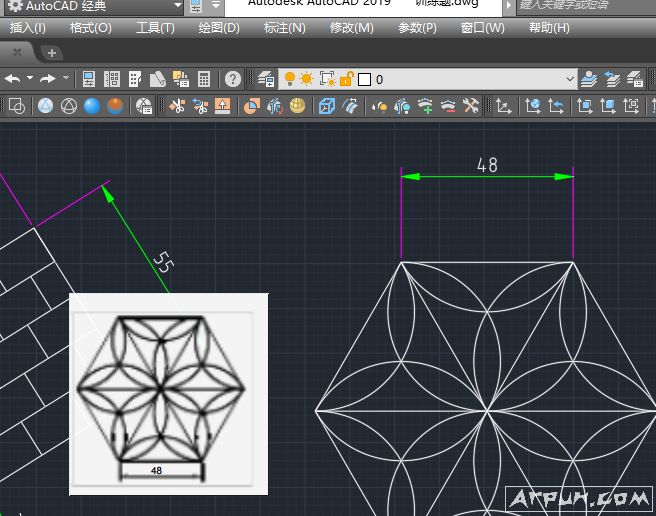Close the current drawing tab X

click(17, 52)
